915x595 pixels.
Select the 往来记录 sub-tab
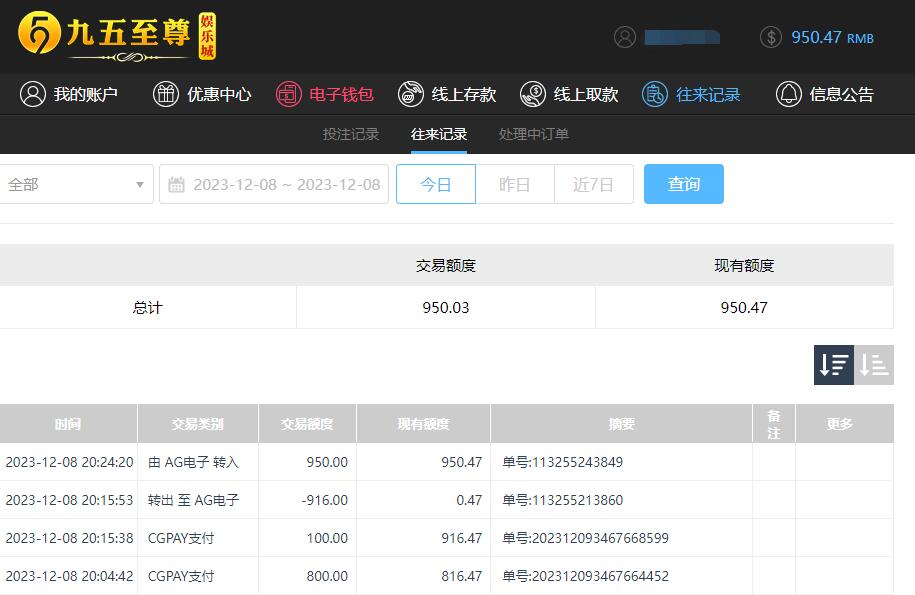click(439, 134)
